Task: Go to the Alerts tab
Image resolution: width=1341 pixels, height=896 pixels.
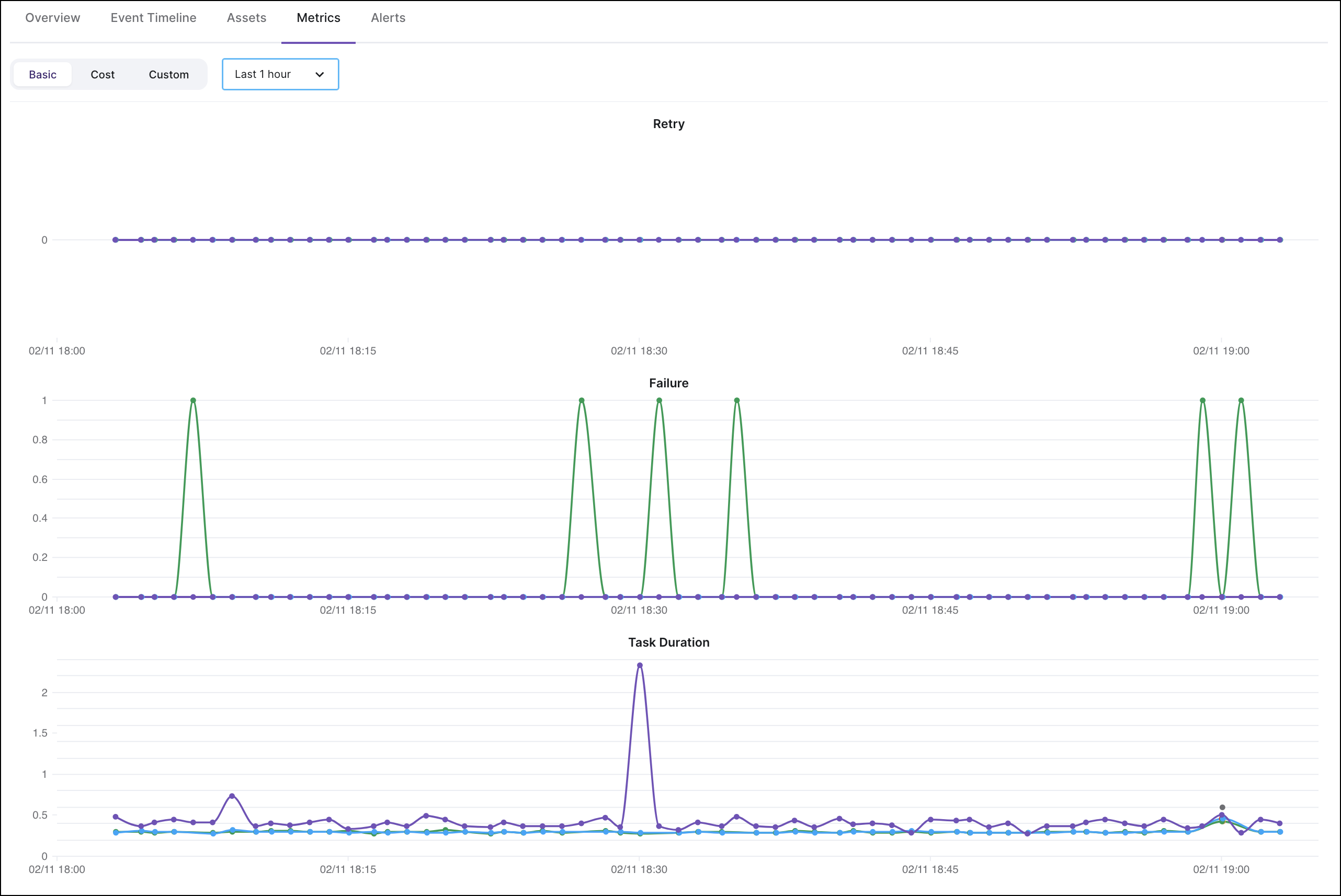Action: (x=388, y=18)
